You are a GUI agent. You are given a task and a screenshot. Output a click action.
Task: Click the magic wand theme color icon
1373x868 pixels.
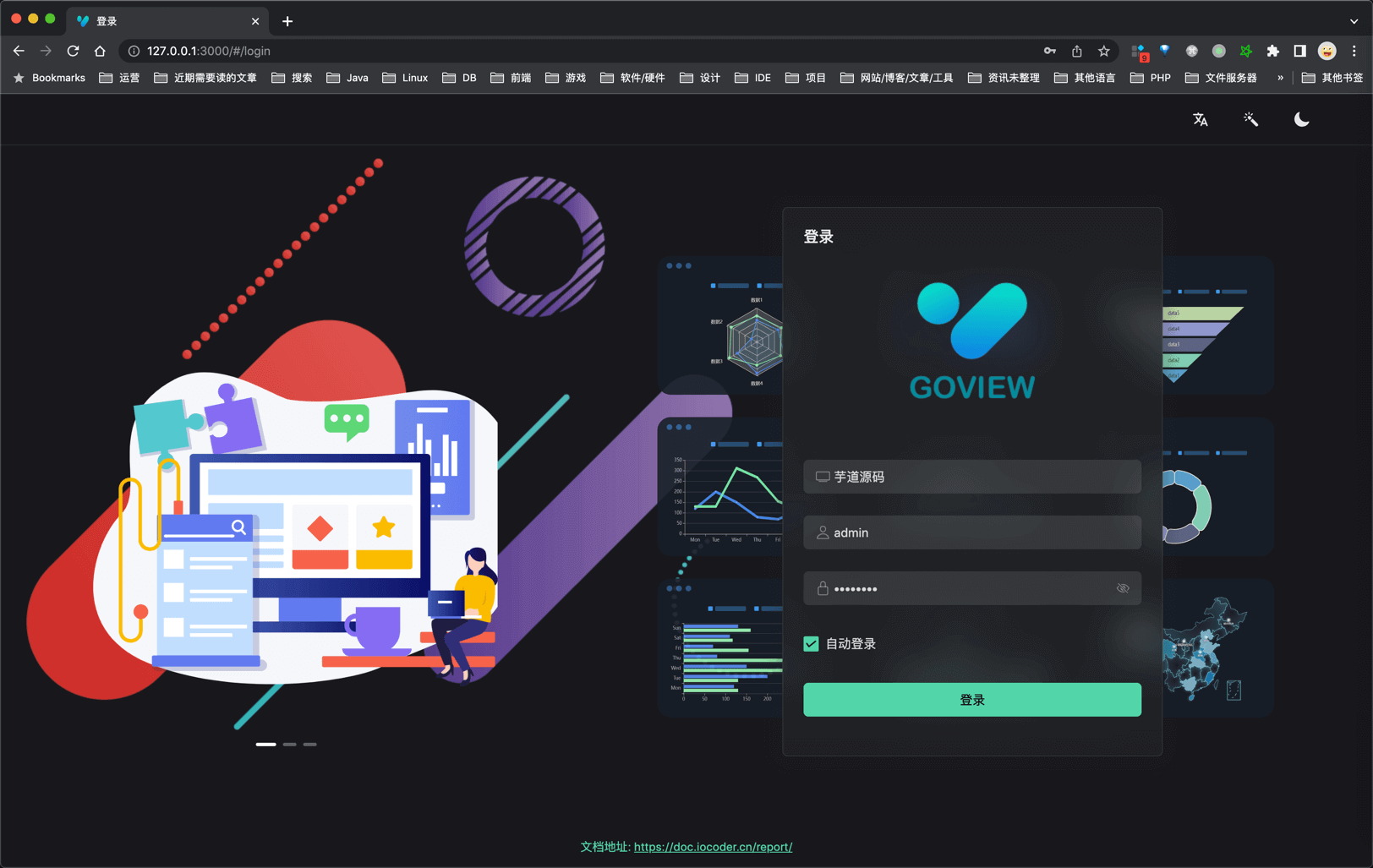[1250, 120]
